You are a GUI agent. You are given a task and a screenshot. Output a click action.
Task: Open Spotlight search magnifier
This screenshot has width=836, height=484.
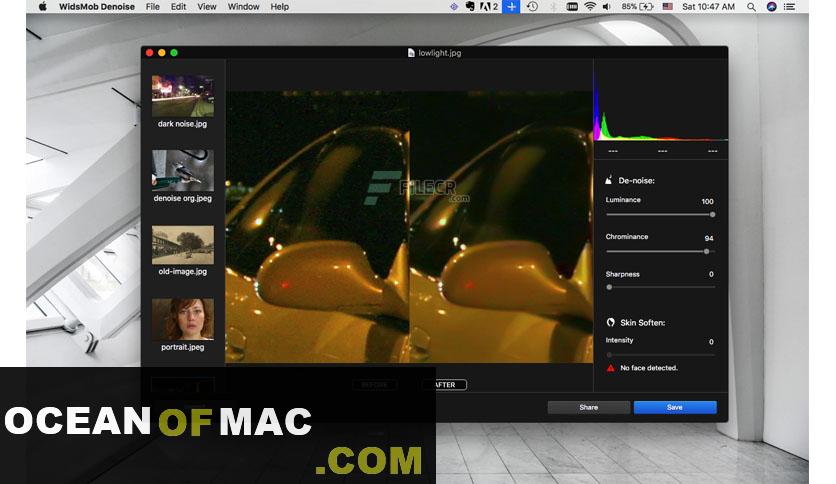click(751, 6)
